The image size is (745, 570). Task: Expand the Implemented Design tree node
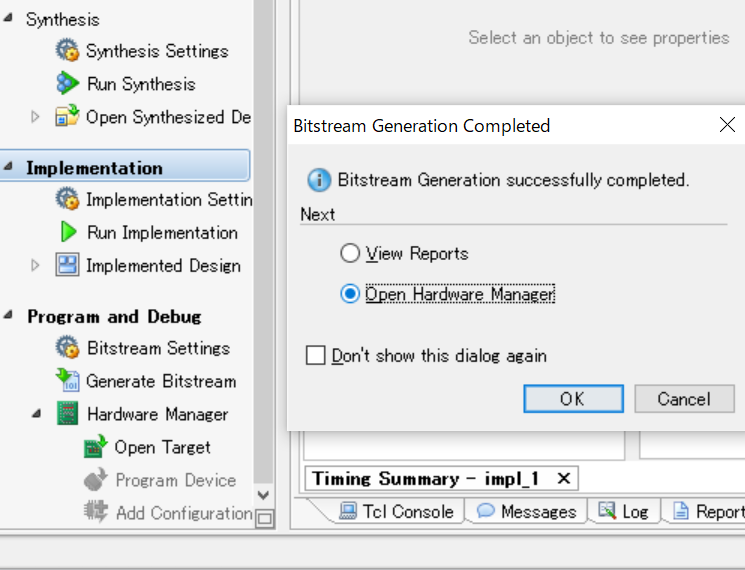click(36, 265)
